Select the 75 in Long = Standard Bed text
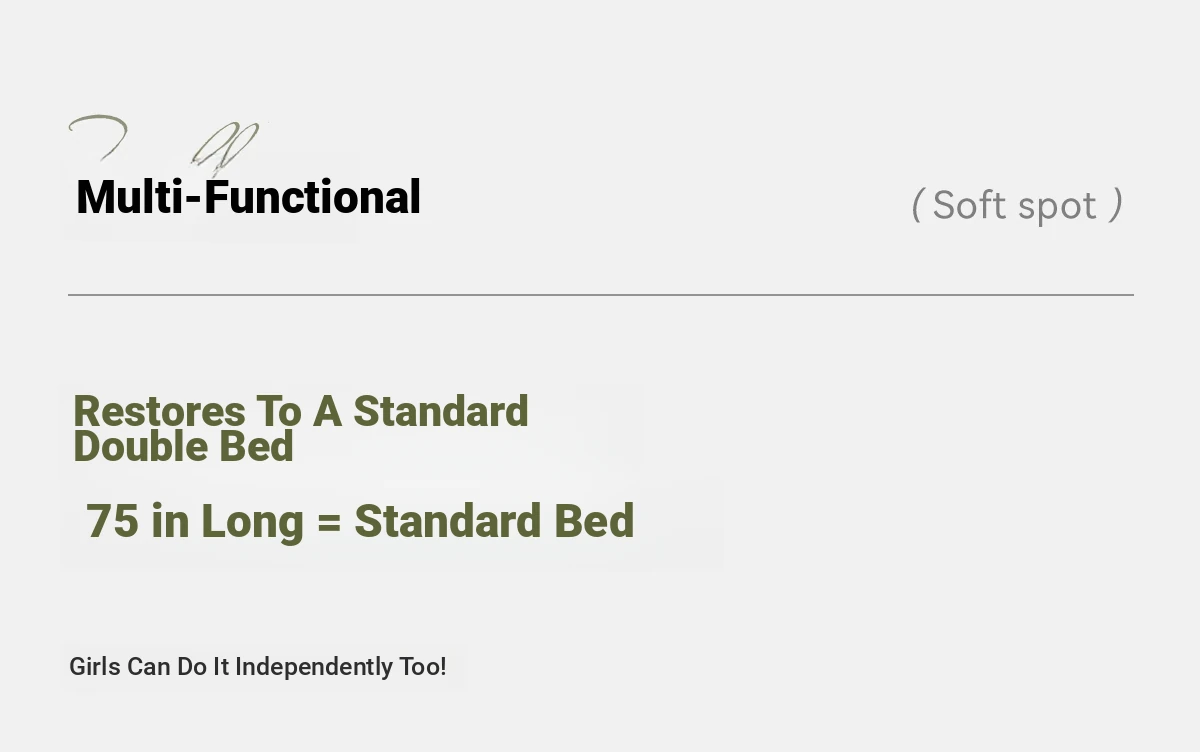1200x752 pixels. (360, 521)
